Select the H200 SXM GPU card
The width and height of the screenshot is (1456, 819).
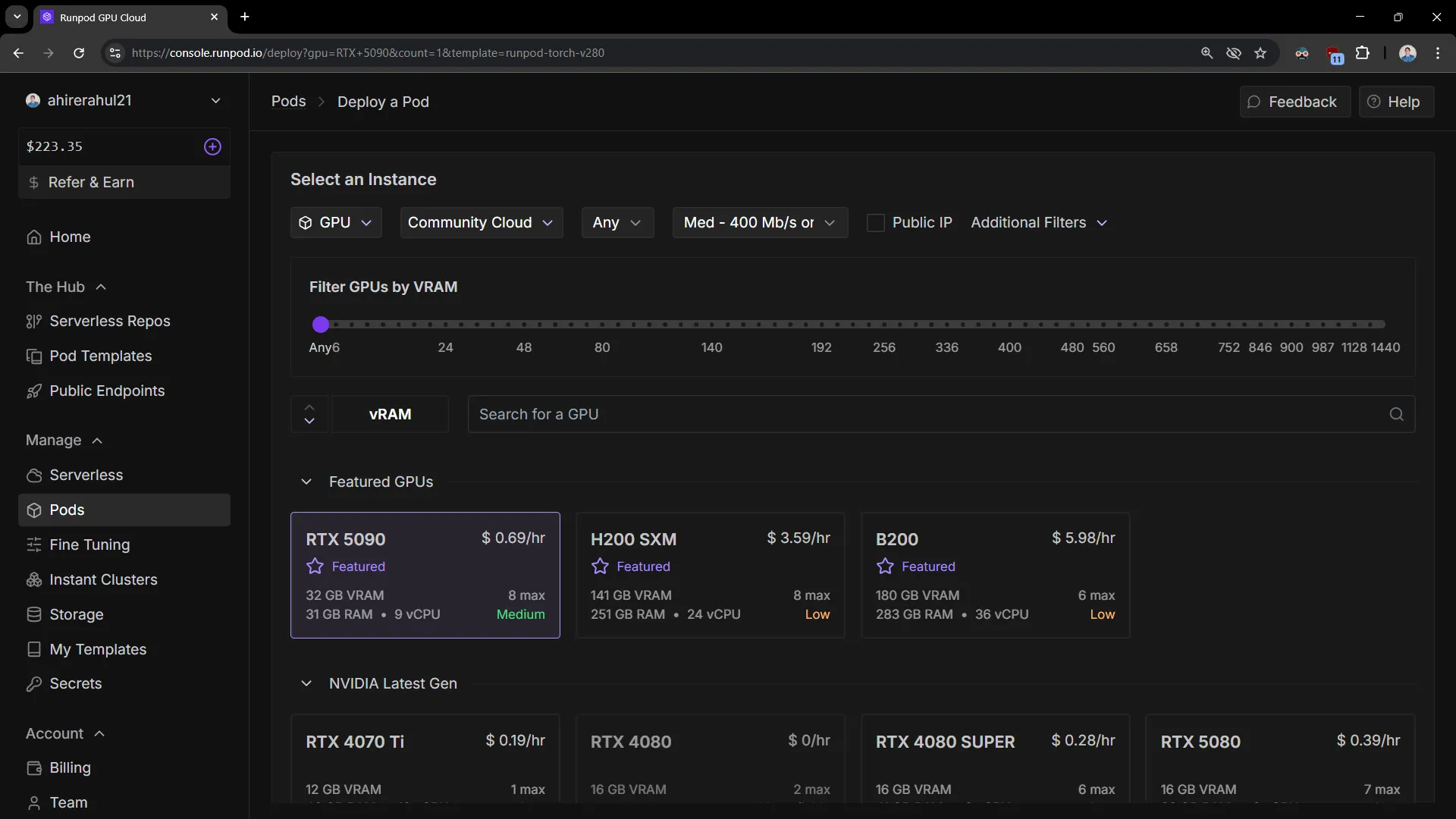pos(710,575)
